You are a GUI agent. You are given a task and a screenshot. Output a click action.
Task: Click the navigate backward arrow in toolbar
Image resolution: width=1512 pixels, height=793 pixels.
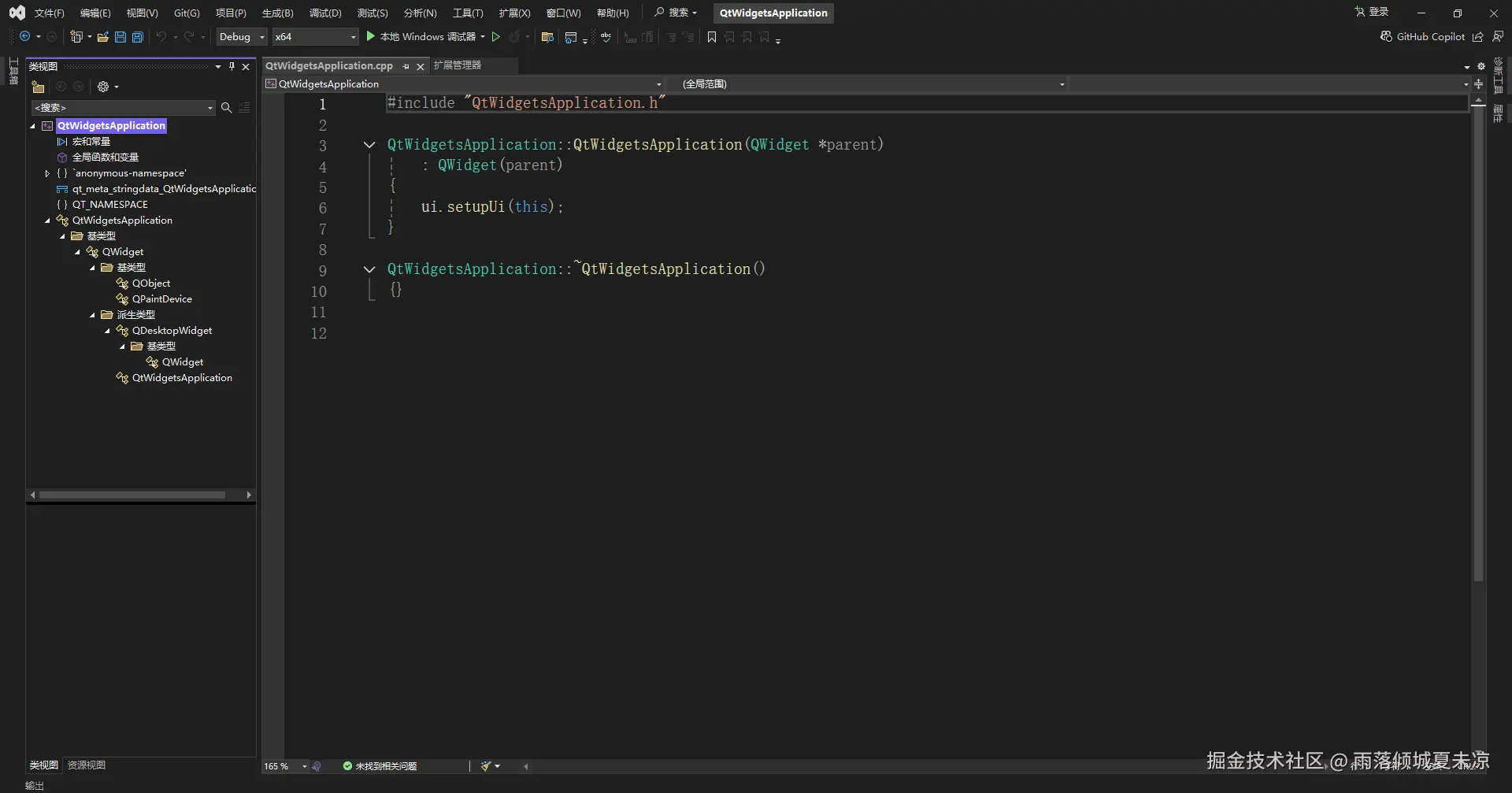coord(24,37)
